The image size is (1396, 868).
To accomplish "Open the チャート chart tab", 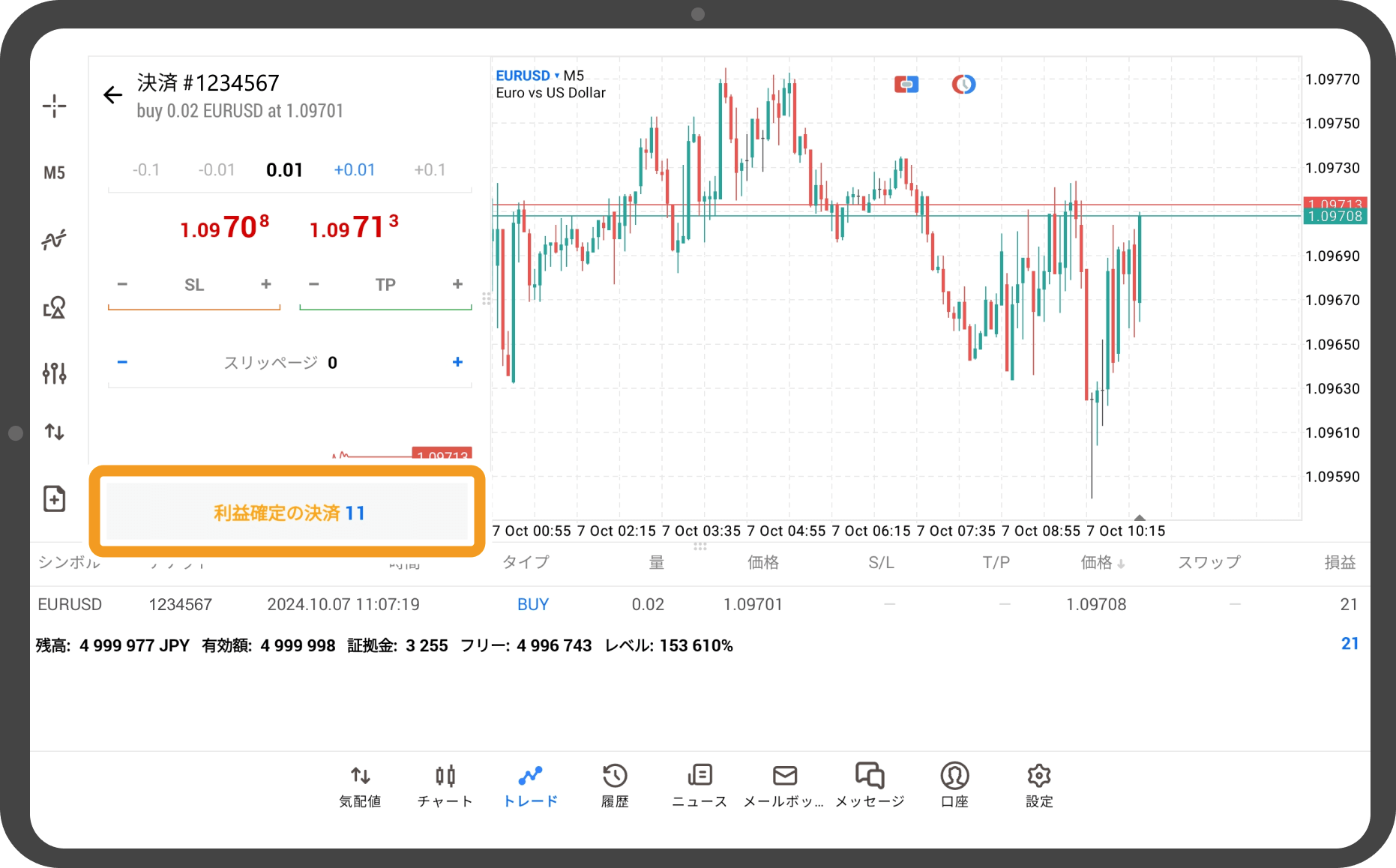I will pyautogui.click(x=445, y=786).
